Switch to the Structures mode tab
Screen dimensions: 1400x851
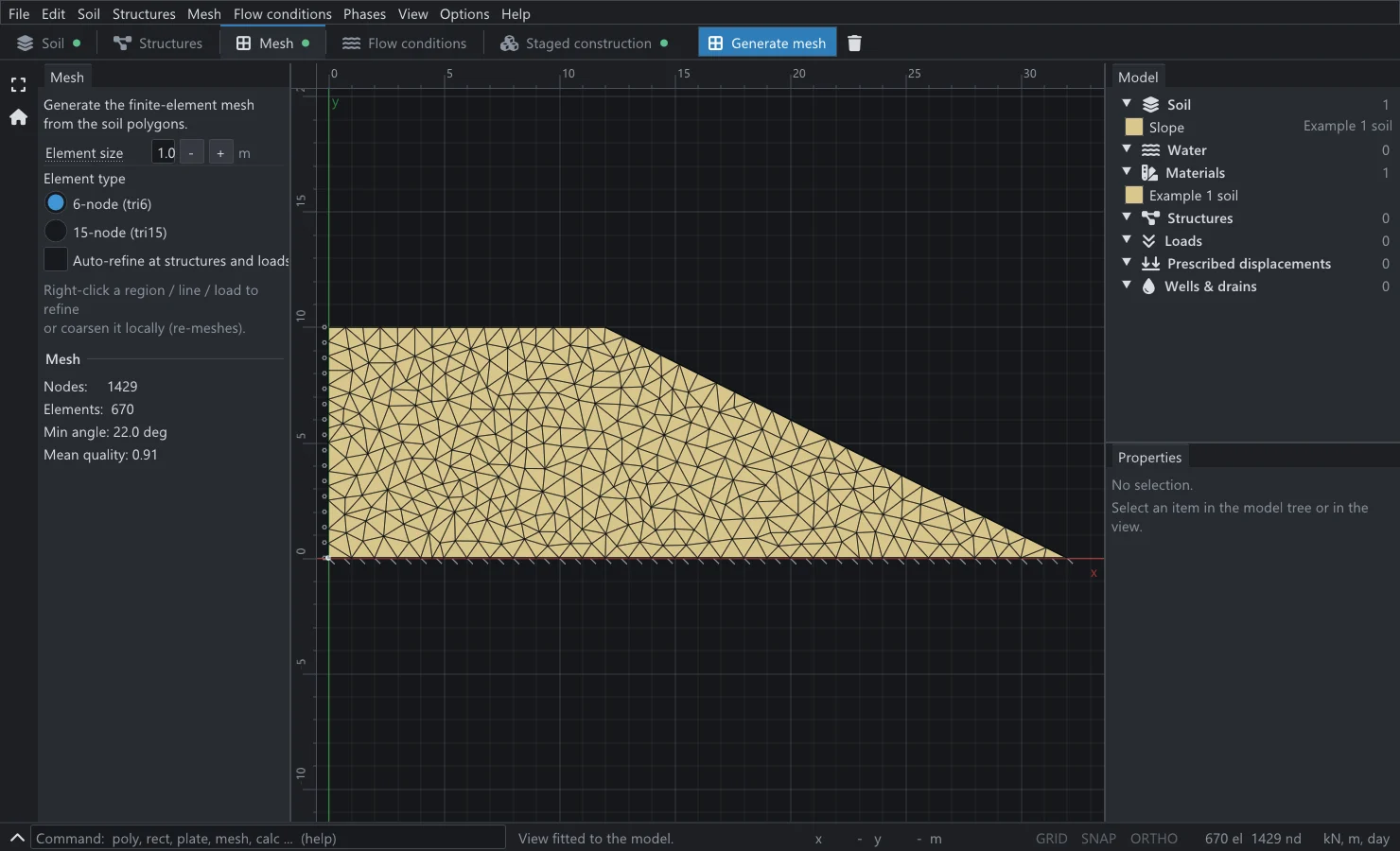pyautogui.click(x=158, y=43)
